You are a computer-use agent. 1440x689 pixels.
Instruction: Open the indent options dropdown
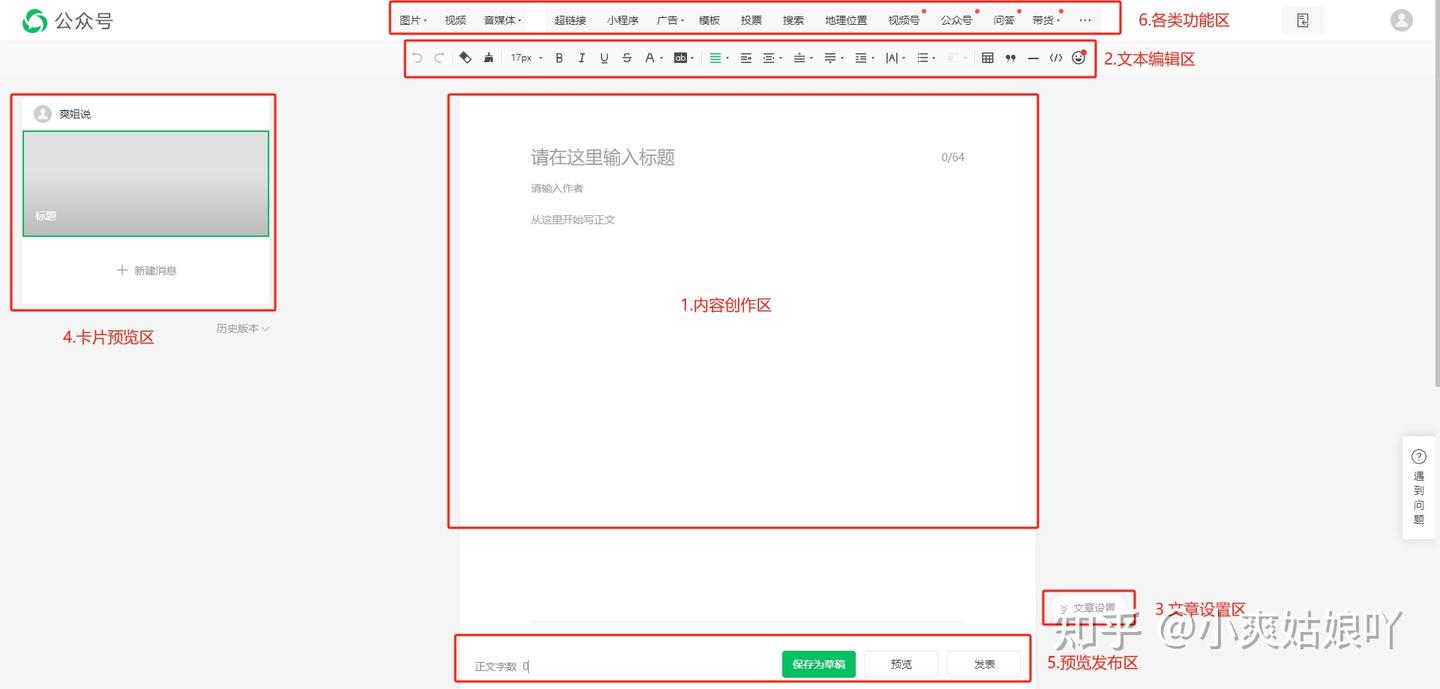click(x=772, y=58)
